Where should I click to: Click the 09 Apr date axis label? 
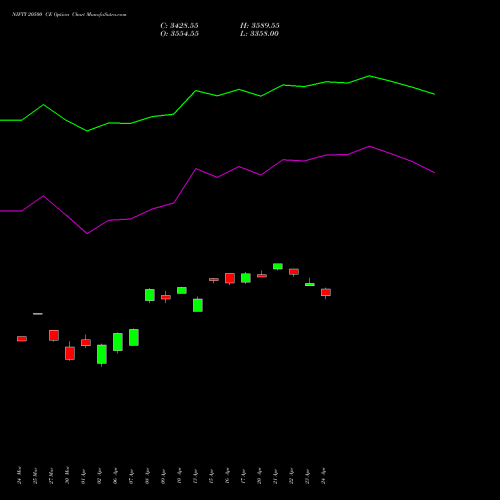coord(163,476)
